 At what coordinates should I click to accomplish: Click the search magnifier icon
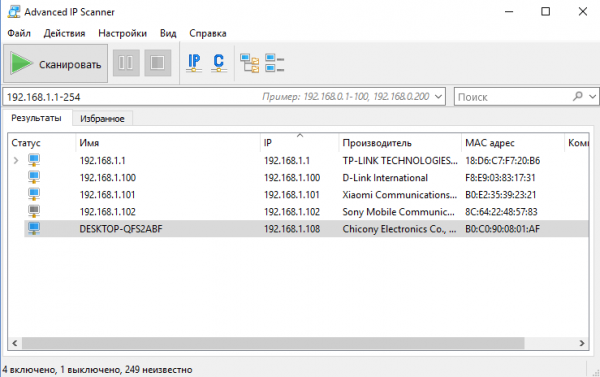[x=577, y=96]
